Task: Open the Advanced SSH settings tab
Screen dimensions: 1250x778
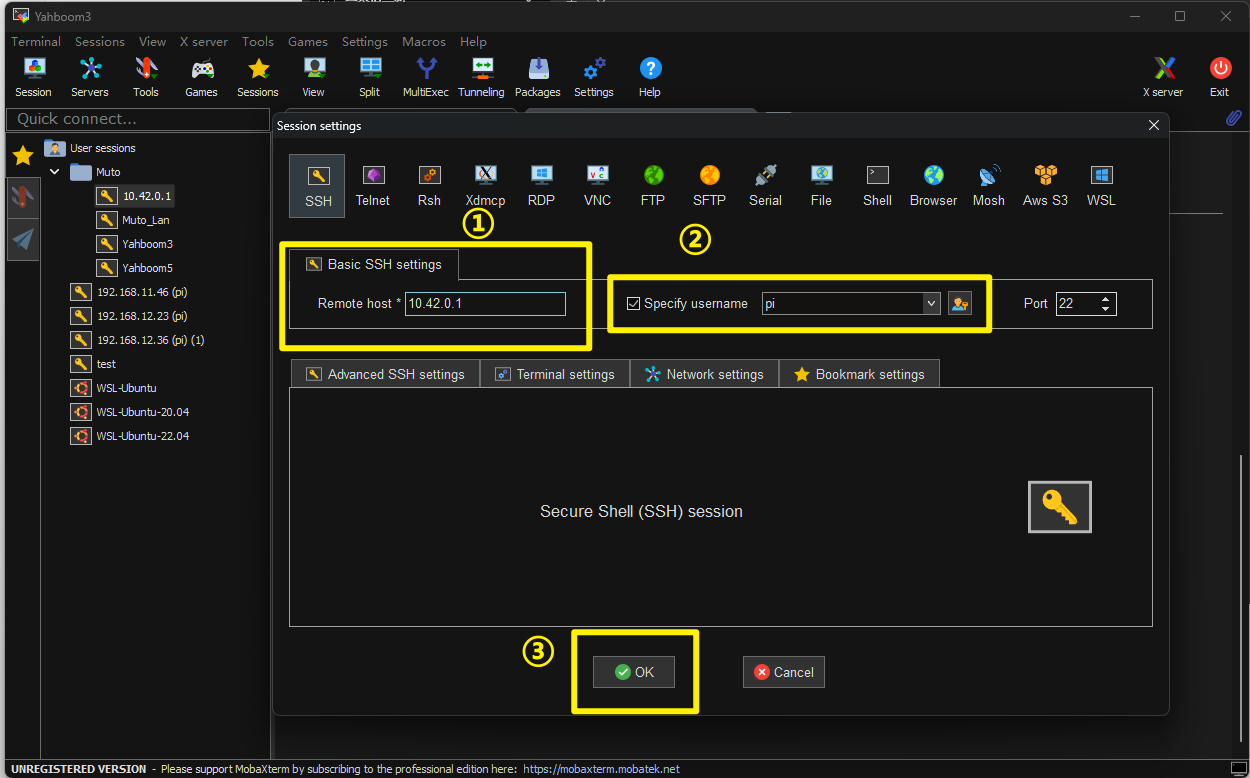Action: pos(385,374)
